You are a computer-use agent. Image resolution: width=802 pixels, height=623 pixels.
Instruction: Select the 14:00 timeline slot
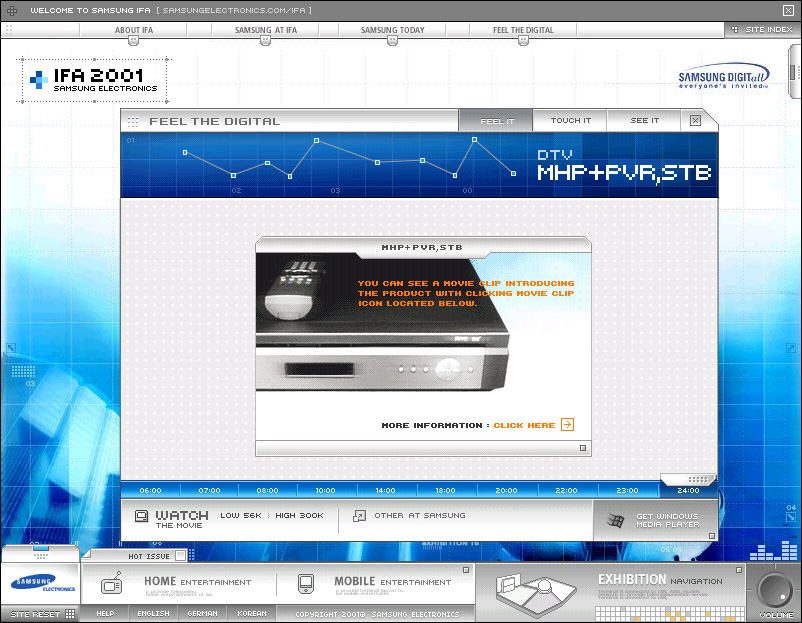pos(385,491)
